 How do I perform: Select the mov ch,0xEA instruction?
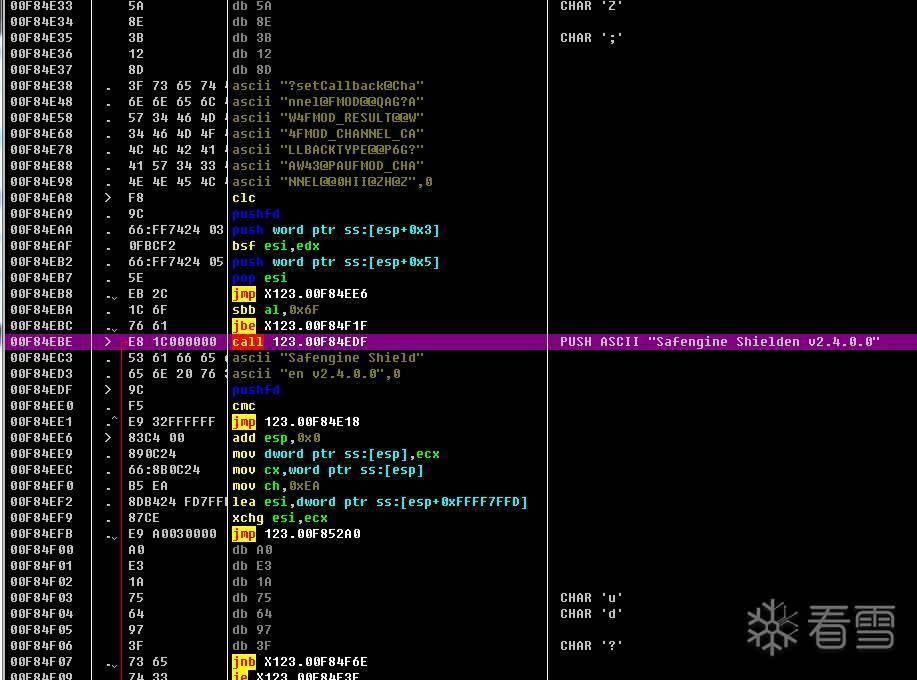[x=276, y=486]
